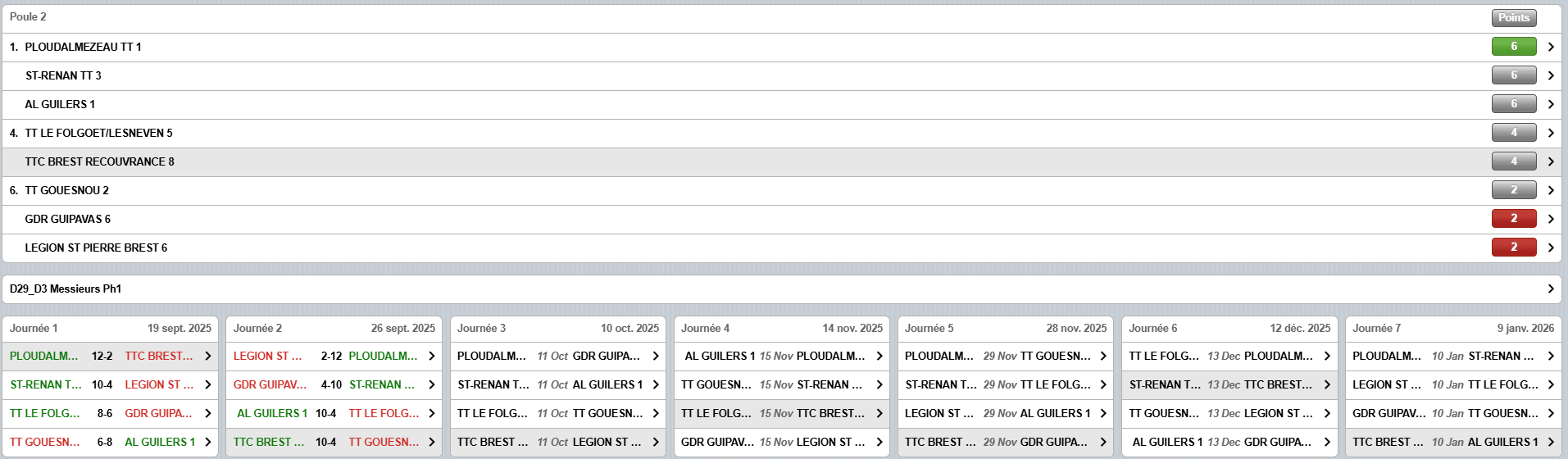Select AL GUILERS 1 in standings
This screenshot has height=459, width=1568.
60,104
